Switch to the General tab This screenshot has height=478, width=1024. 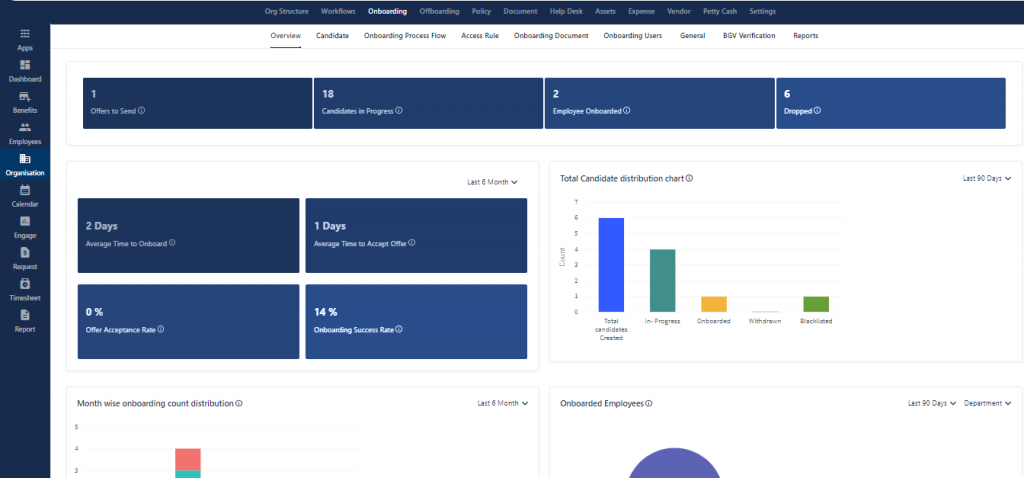[692, 36]
